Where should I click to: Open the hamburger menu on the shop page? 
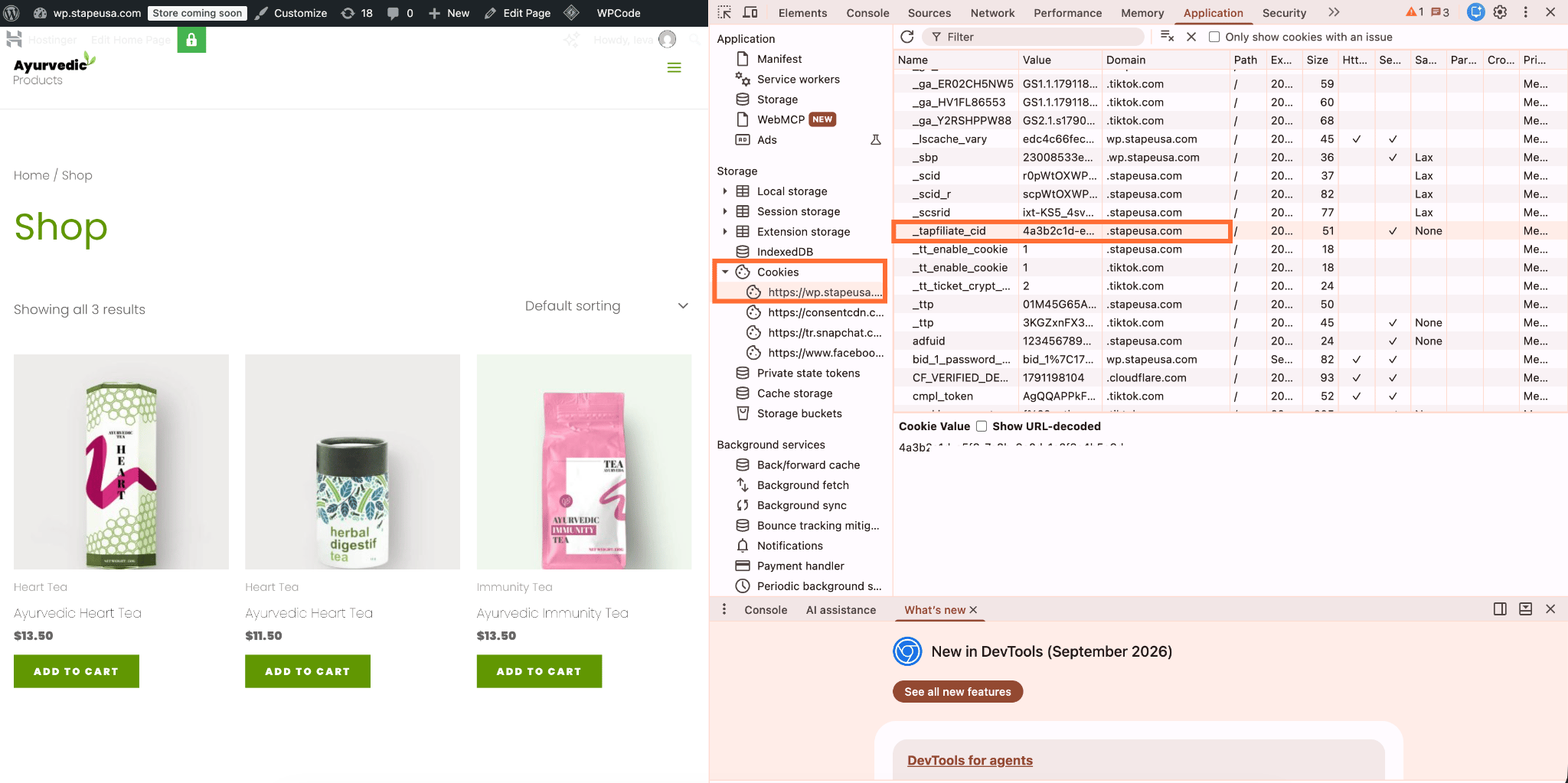674,68
